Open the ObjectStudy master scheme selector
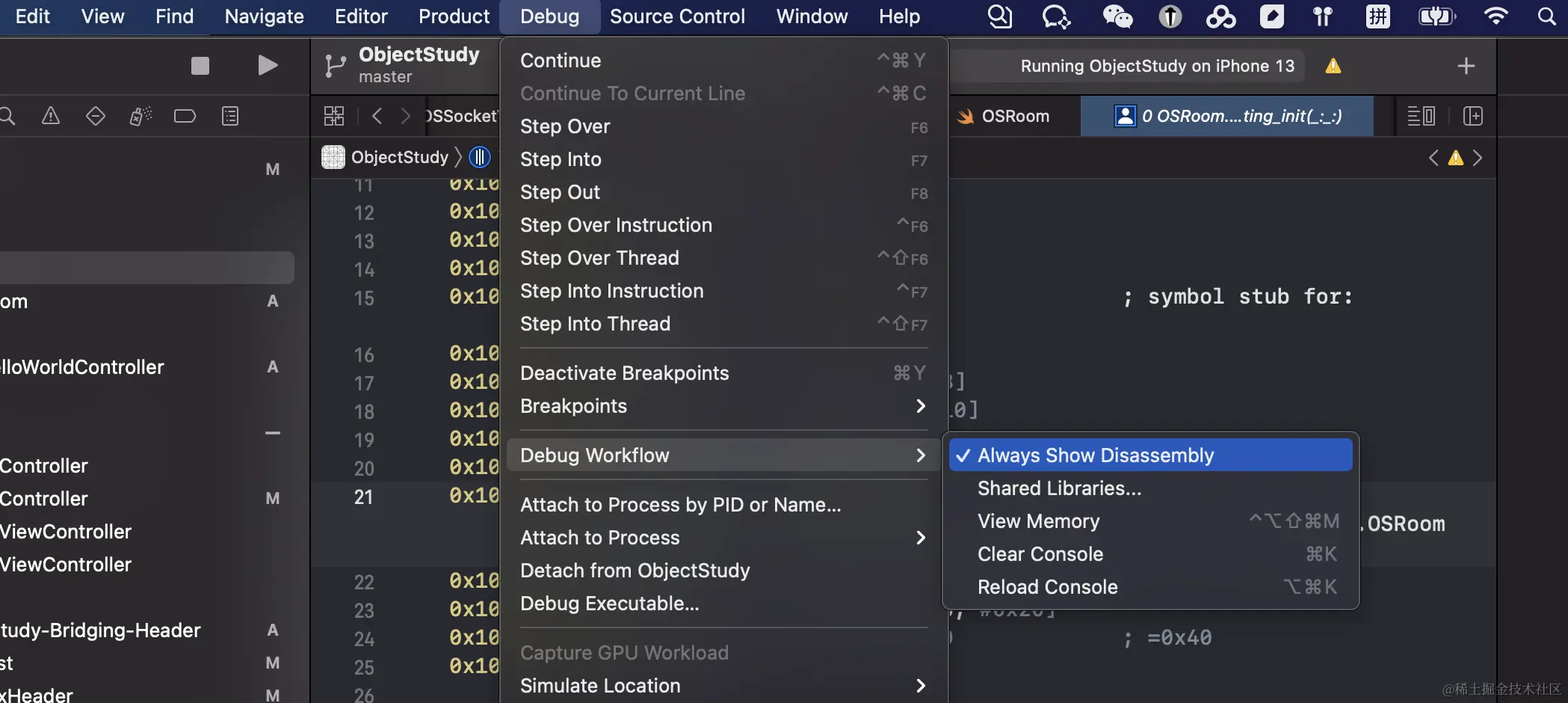 click(419, 64)
